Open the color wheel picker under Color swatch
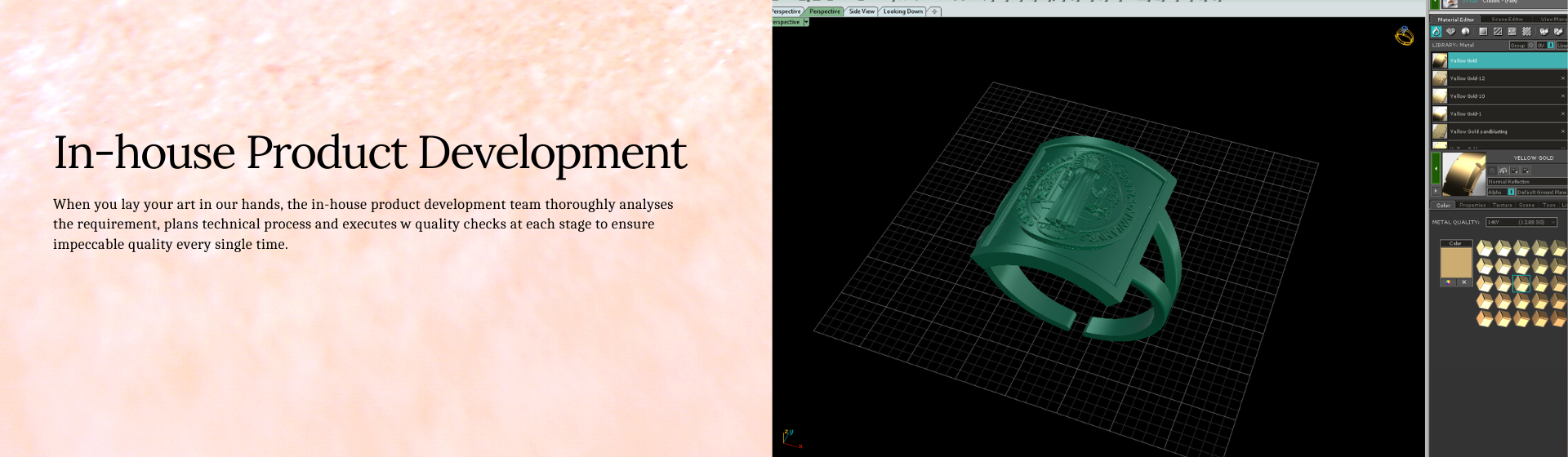This screenshot has height=457, width=1568. click(1448, 282)
